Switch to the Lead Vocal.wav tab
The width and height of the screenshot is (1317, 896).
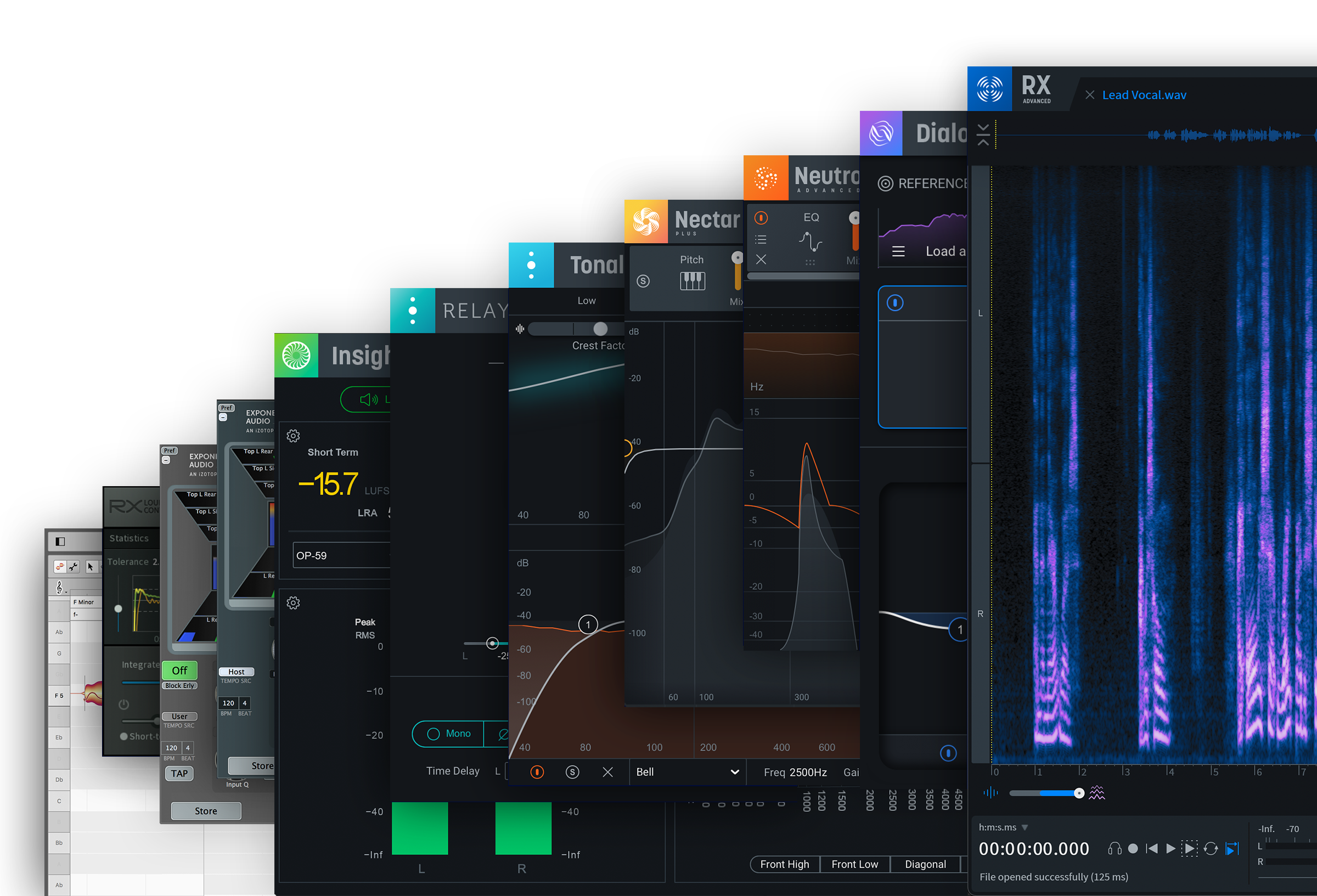[x=1144, y=95]
